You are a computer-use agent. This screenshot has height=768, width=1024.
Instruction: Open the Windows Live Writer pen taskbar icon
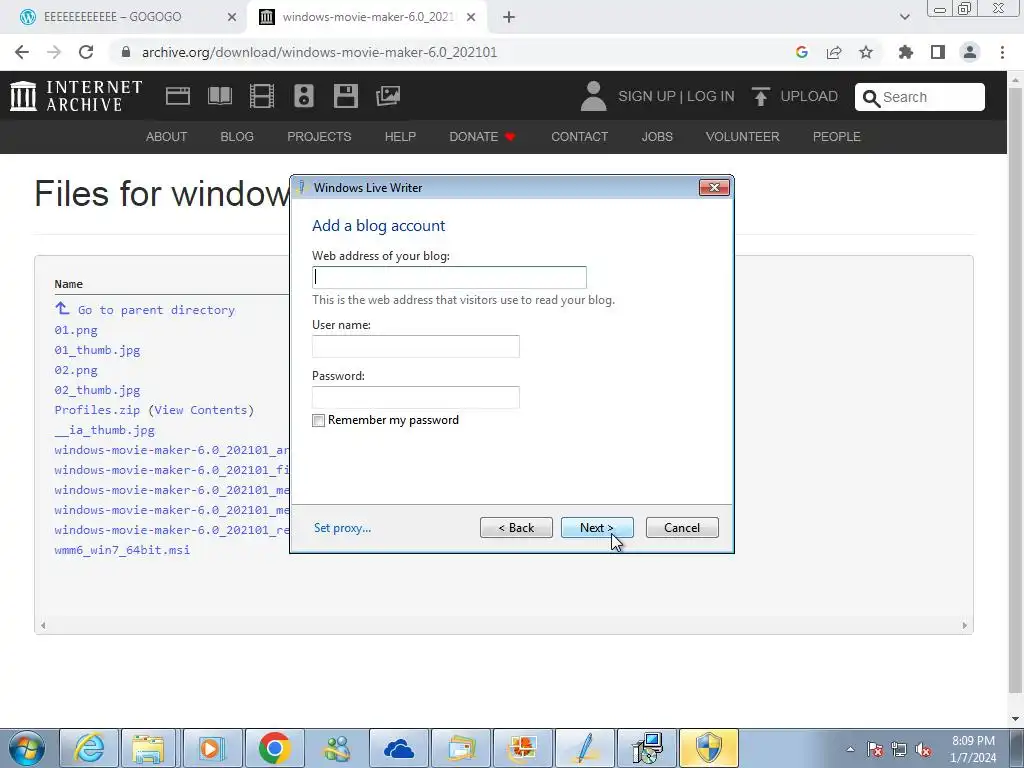585,748
